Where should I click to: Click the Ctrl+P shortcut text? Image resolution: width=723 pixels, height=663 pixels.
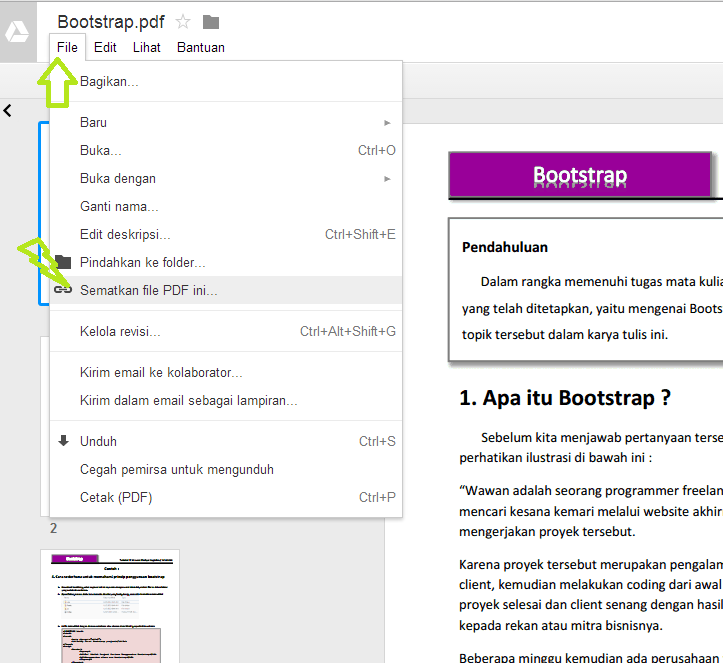(377, 497)
